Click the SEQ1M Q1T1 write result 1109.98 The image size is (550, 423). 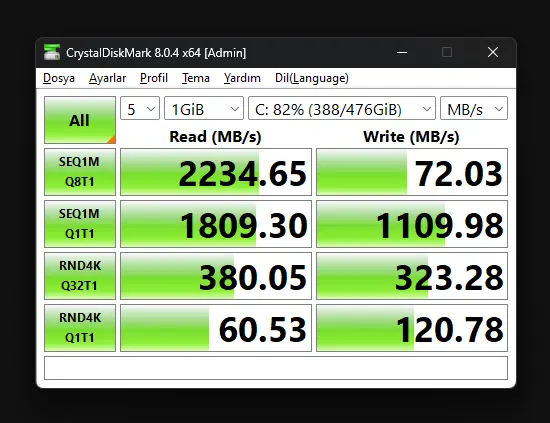click(412, 224)
